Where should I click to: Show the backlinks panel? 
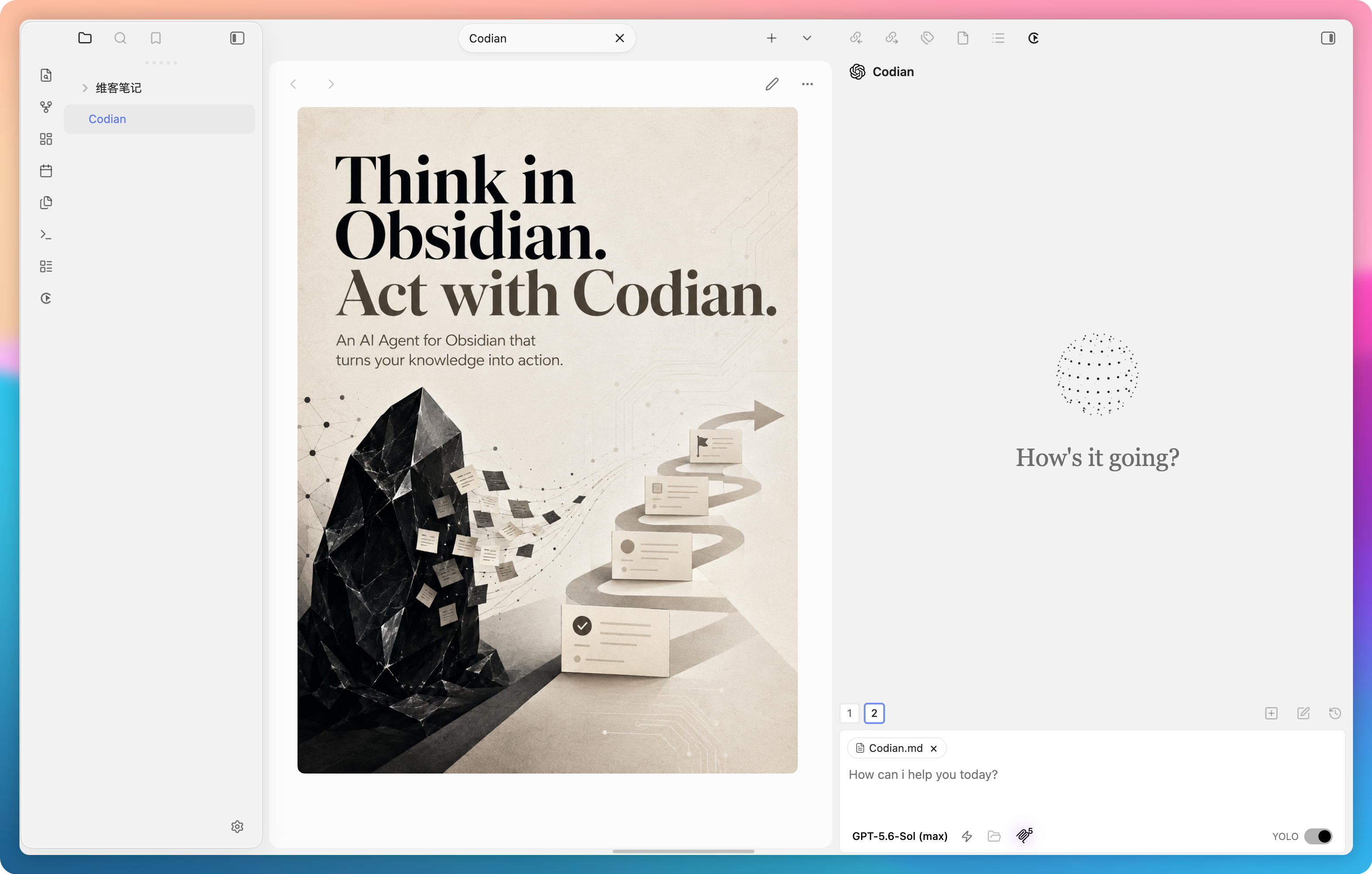tap(856, 38)
